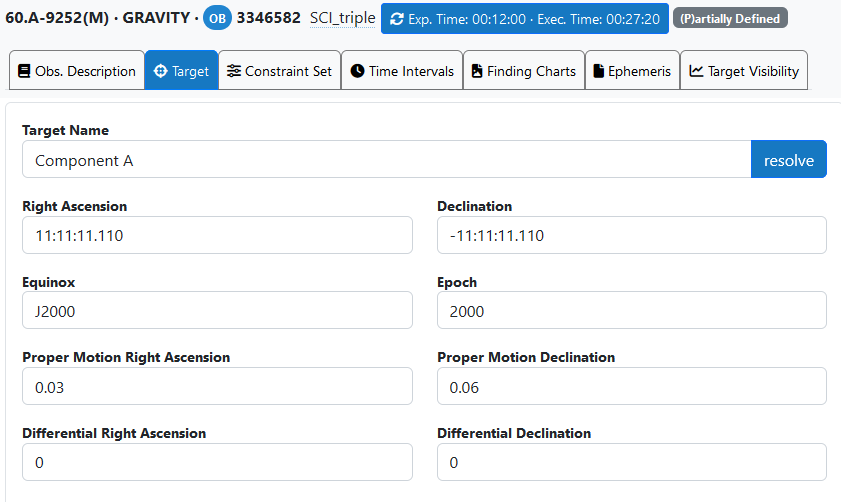Click the document icon on Ephemeris
This screenshot has height=502, width=841.
(599, 71)
